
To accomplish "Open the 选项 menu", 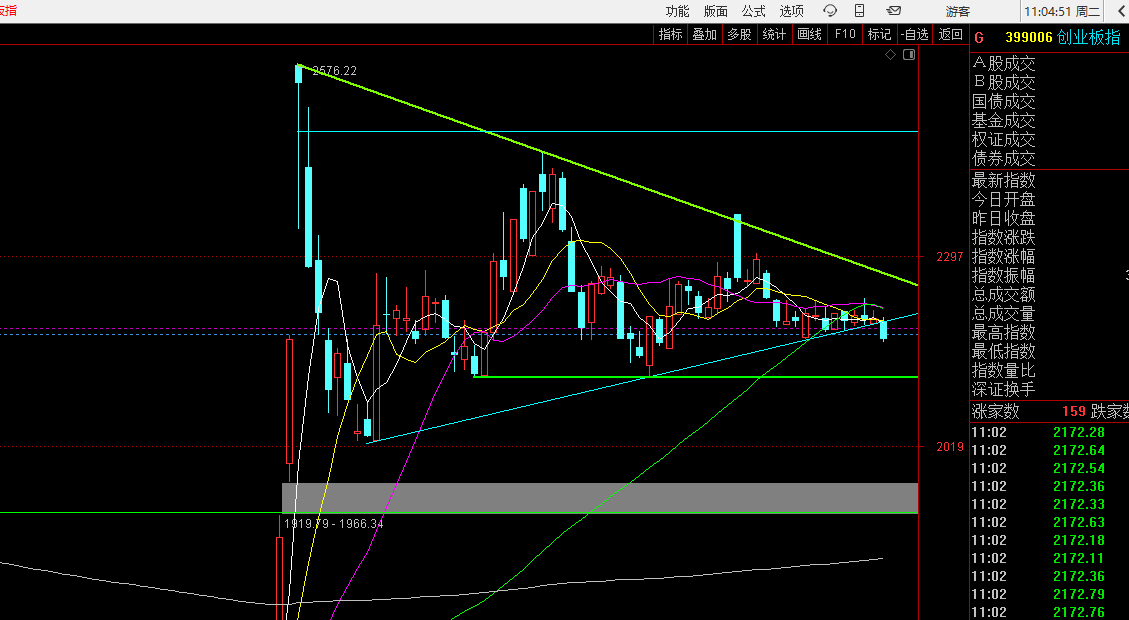I will [791, 11].
